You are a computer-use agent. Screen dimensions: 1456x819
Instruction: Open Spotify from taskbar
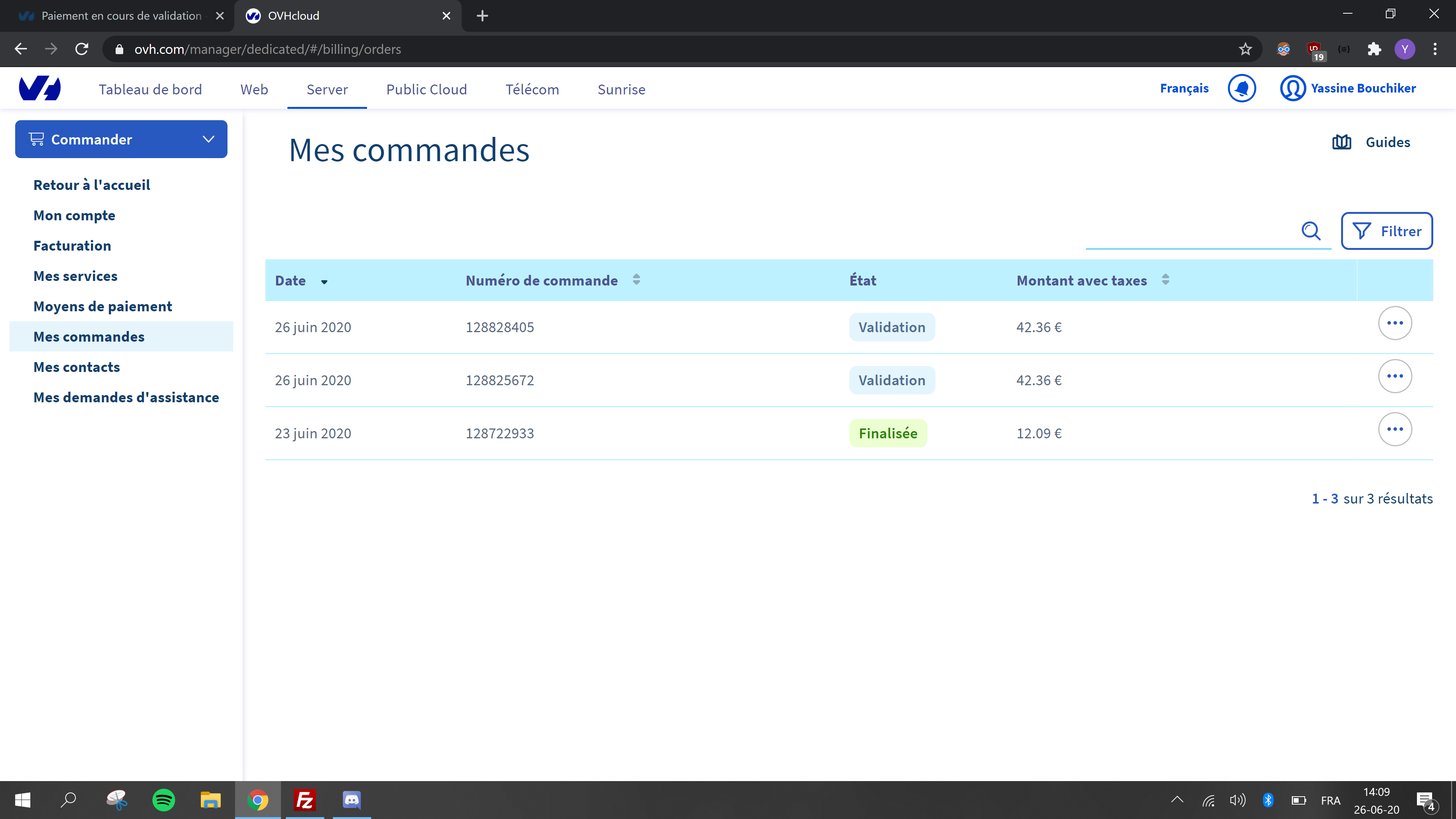(163, 800)
